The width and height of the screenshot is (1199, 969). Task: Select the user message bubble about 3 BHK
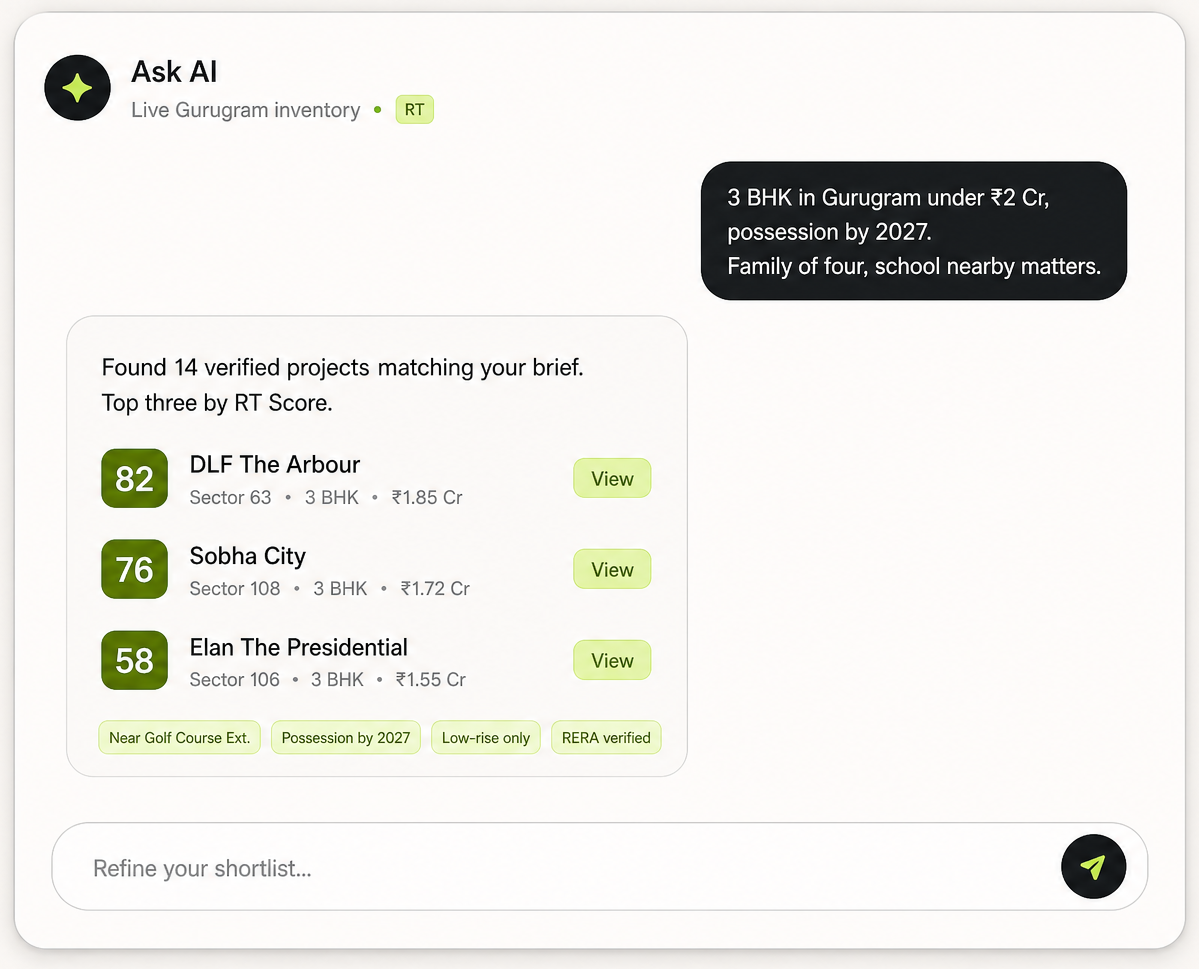pyautogui.click(x=914, y=231)
